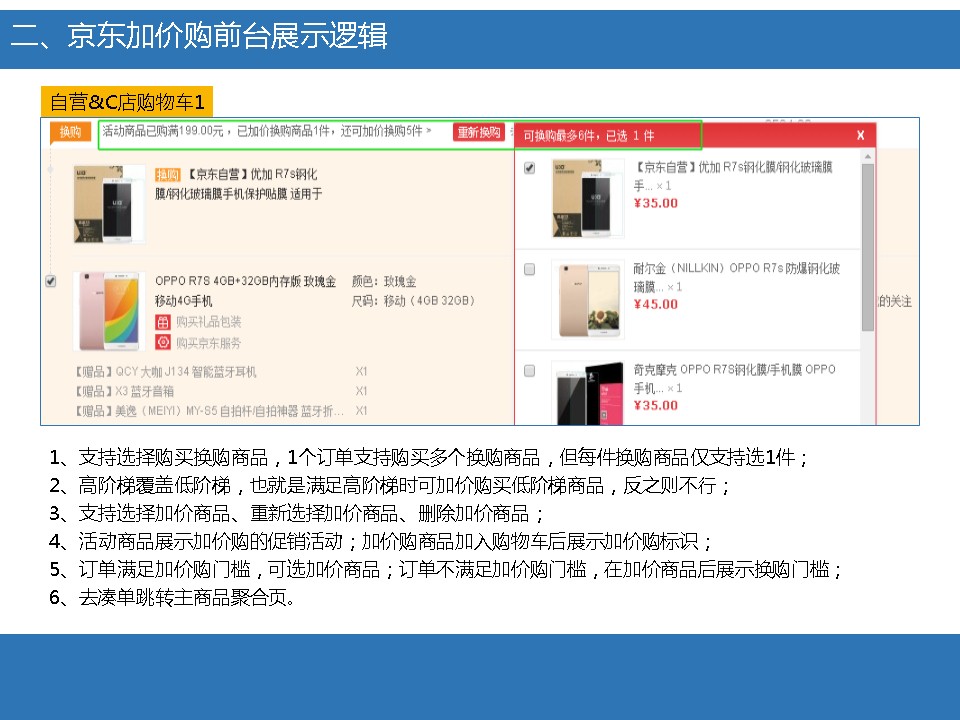The width and height of the screenshot is (960, 720).
Task: Click bullet 2 text starting 高阶梯覆盖低阶梯
Action: [x=403, y=486]
